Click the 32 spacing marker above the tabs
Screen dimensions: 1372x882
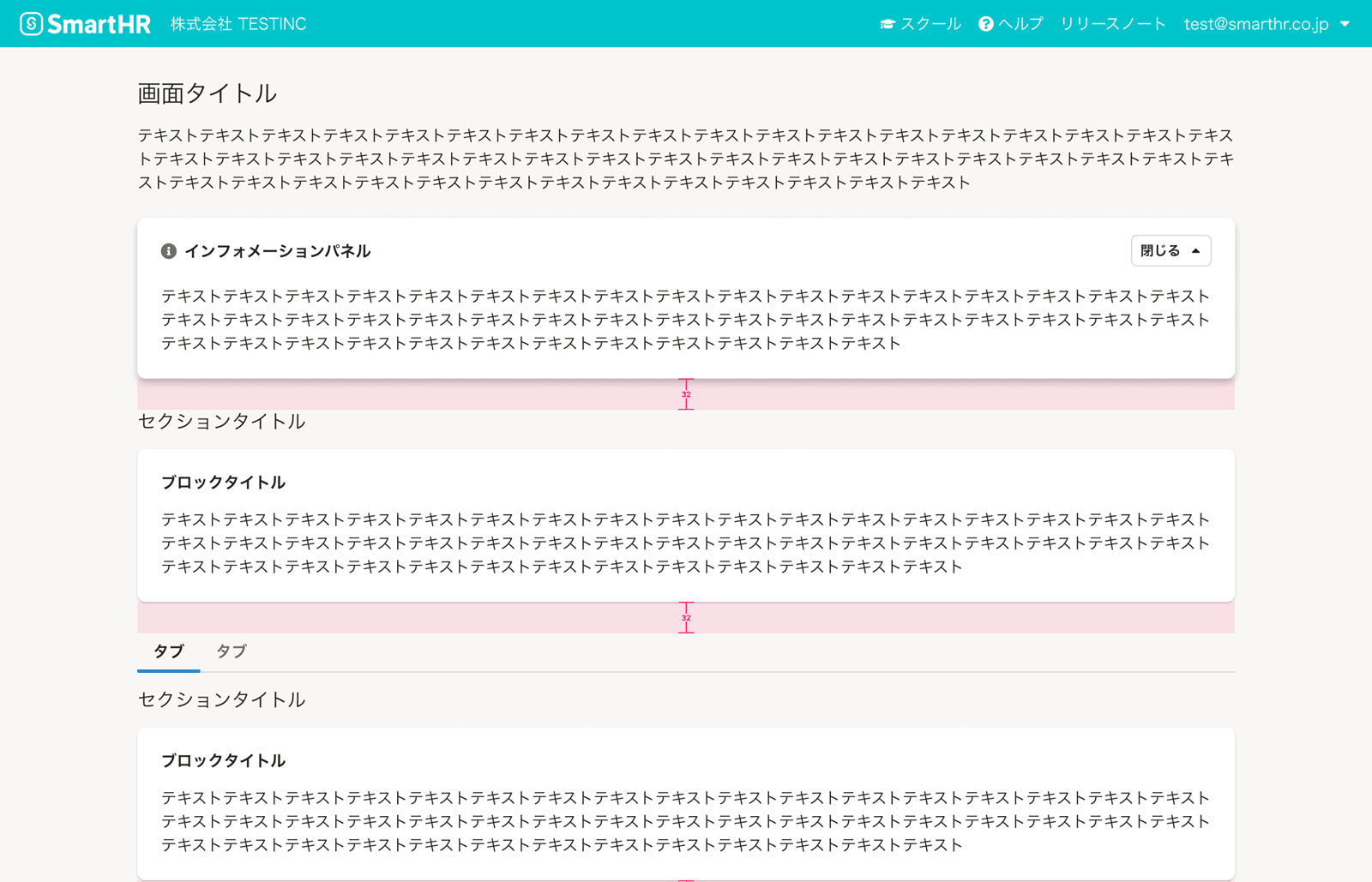(686, 617)
